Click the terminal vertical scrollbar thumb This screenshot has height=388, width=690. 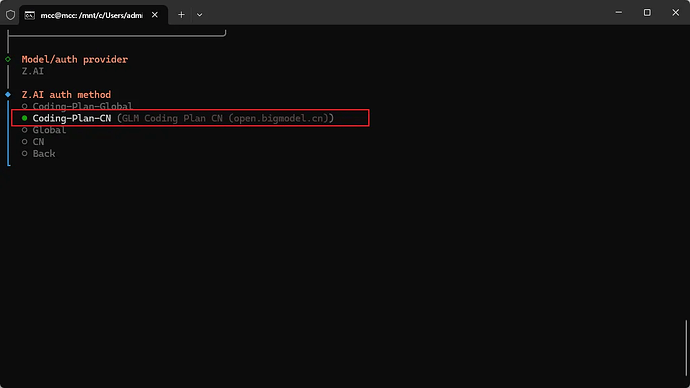[x=686, y=349]
